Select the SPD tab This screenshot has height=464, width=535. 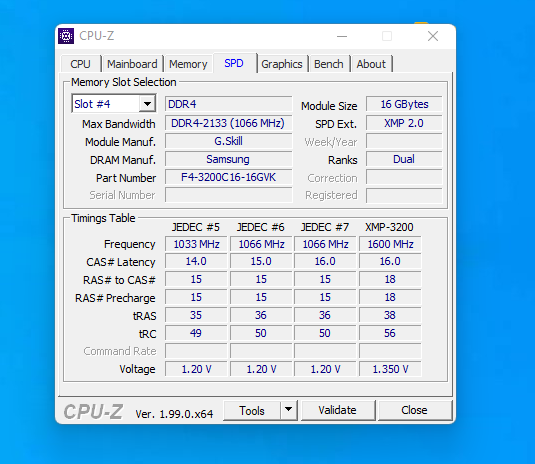coord(234,63)
